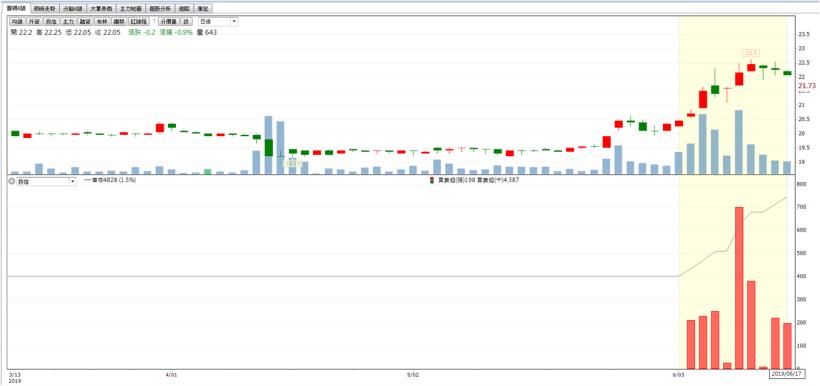Viewport: 820px width, 386px height.
Task: Toggle the 均線 moving average indicator
Action: pyautogui.click(x=17, y=21)
